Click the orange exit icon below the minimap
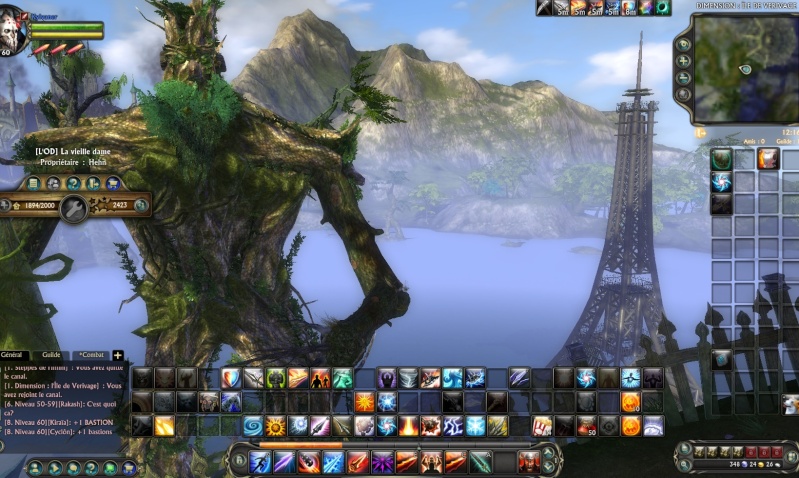 [x=701, y=134]
